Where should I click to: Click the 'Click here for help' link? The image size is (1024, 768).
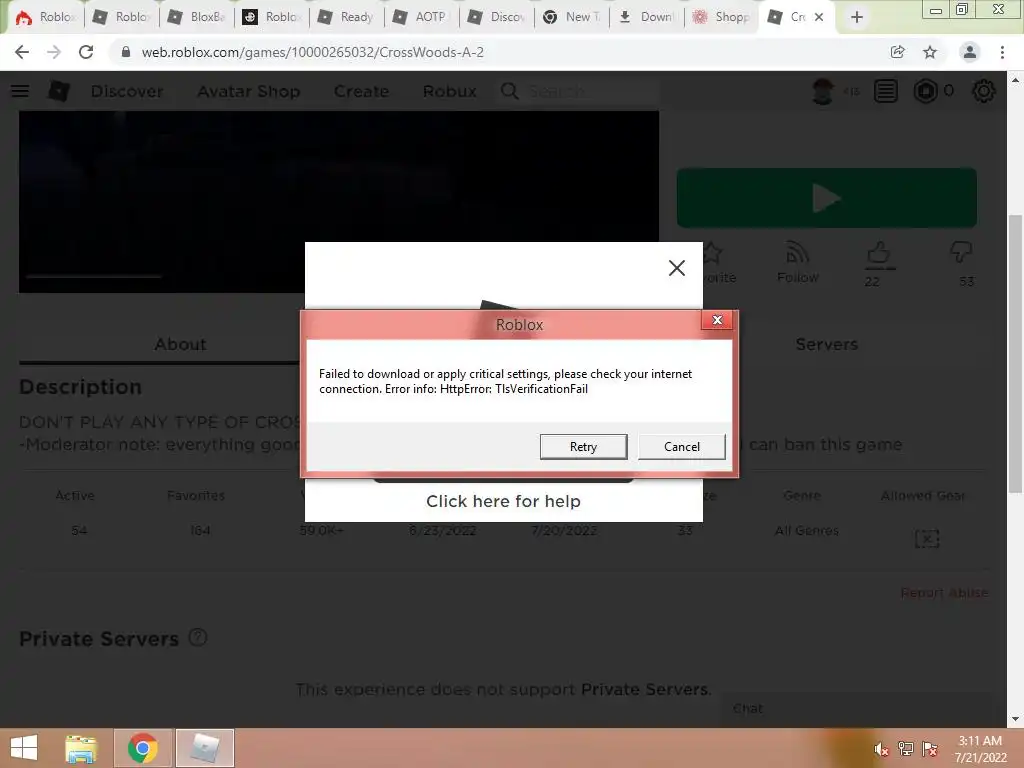504,501
